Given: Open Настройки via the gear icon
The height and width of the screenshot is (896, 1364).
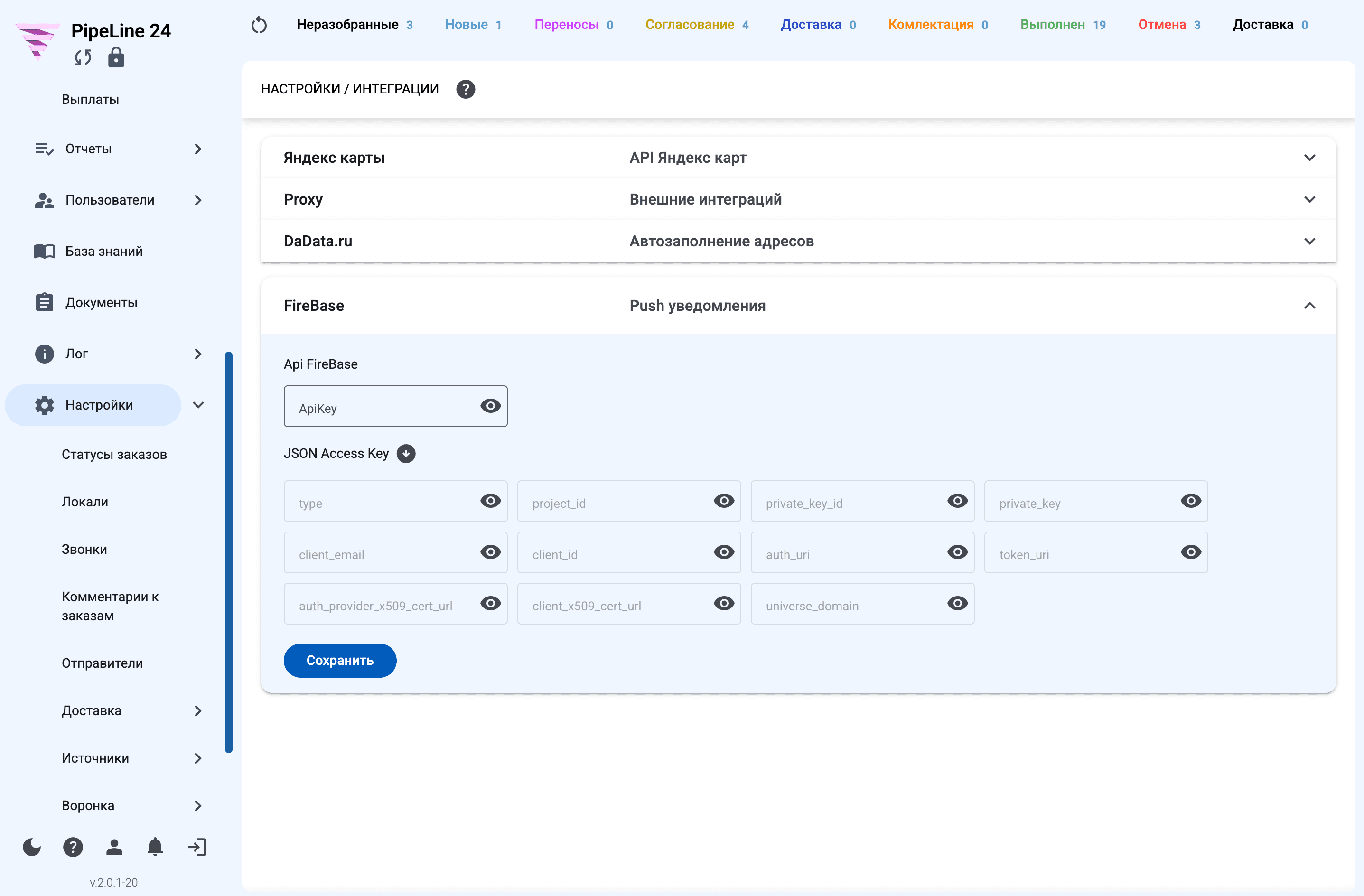Looking at the screenshot, I should (x=44, y=405).
